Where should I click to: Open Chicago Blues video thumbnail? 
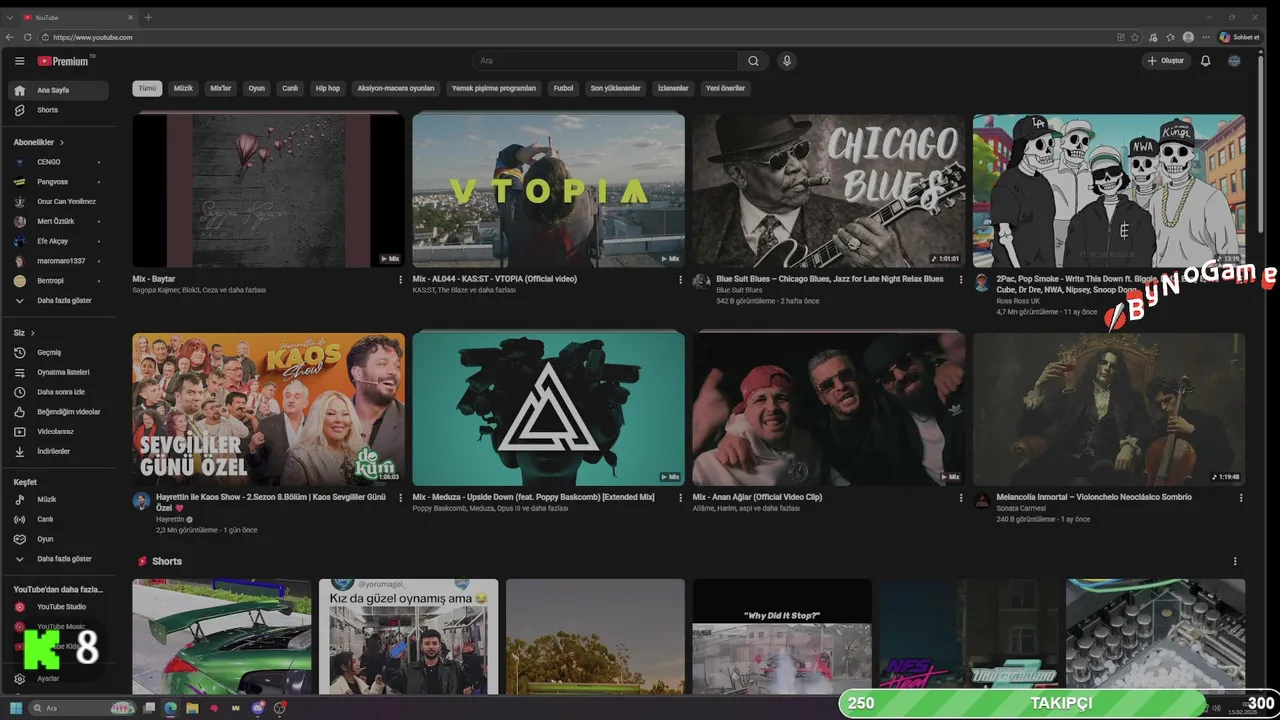click(828, 190)
